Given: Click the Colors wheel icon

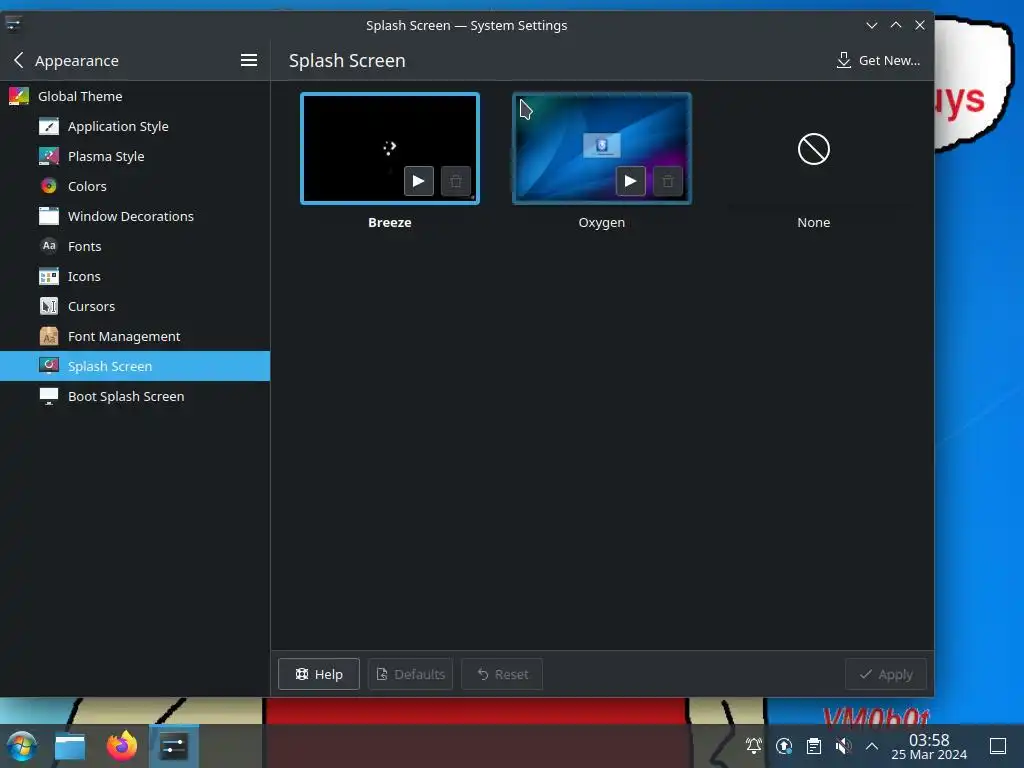Looking at the screenshot, I should coord(49,186).
